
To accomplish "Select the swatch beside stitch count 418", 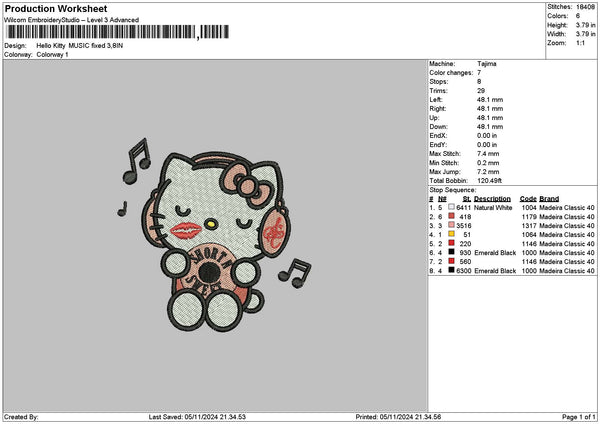I will point(452,216).
